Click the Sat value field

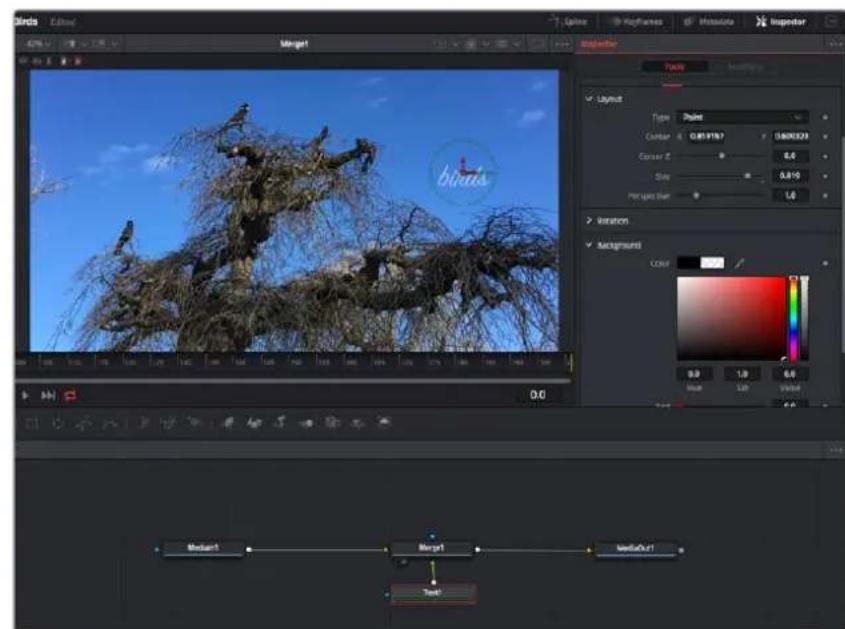[x=742, y=374]
